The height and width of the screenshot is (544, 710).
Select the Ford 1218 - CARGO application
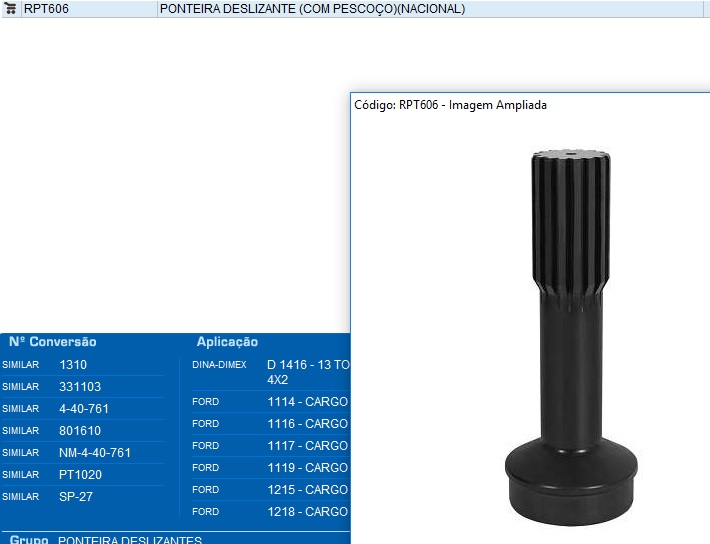click(x=307, y=512)
